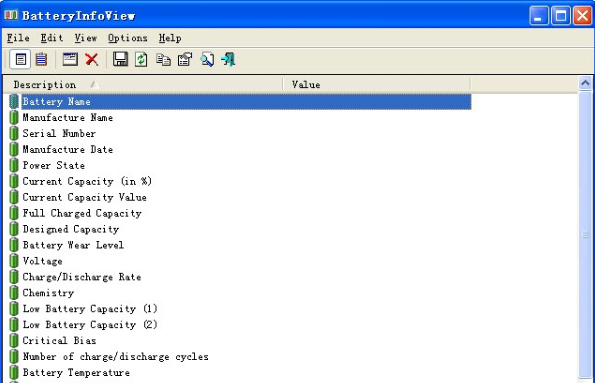The image size is (595, 383).
Task: Select the Low Battery Capacity (1) row
Action: [240, 309]
